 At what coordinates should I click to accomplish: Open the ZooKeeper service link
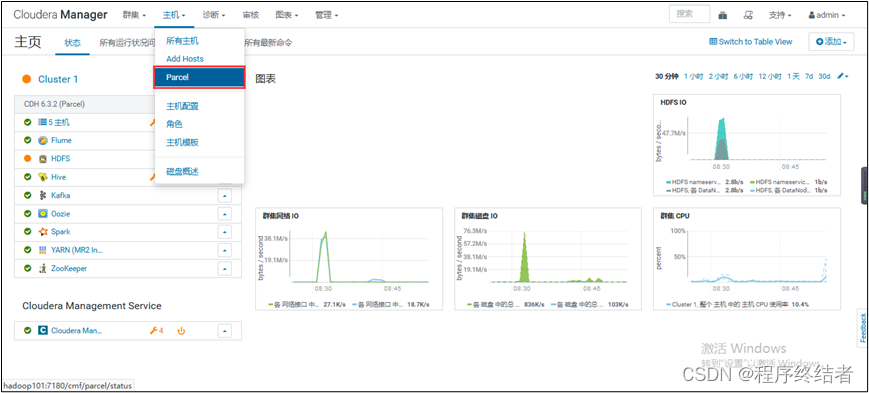pyautogui.click(x=69, y=269)
